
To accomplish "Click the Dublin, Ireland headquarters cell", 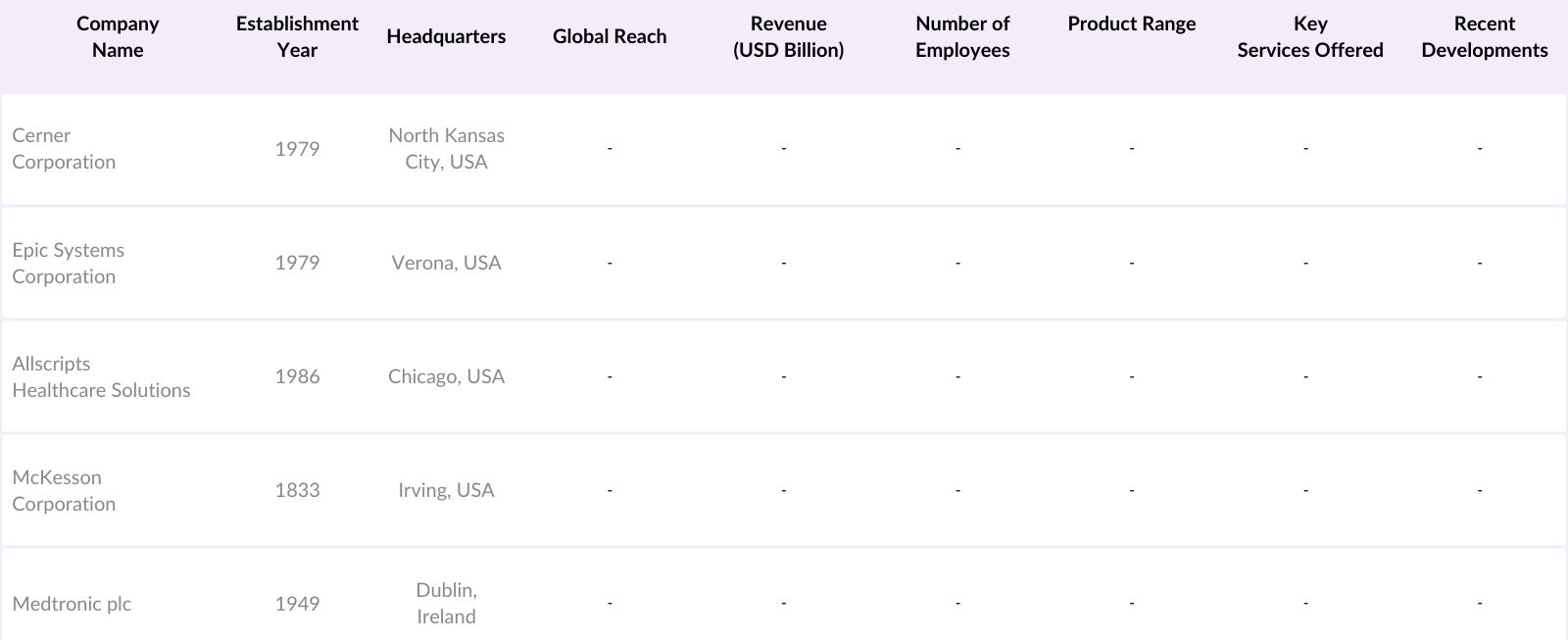I will pyautogui.click(x=446, y=603).
